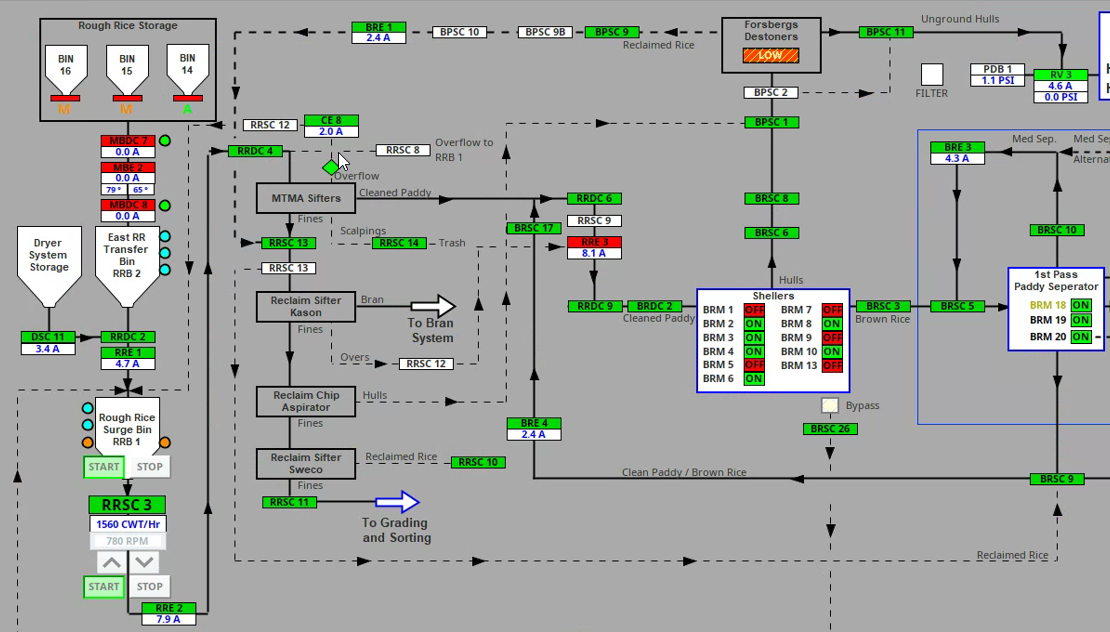1110x632 pixels.
Task: Select the RRSC 10 Reclaimed Rice label
Action: click(478, 462)
